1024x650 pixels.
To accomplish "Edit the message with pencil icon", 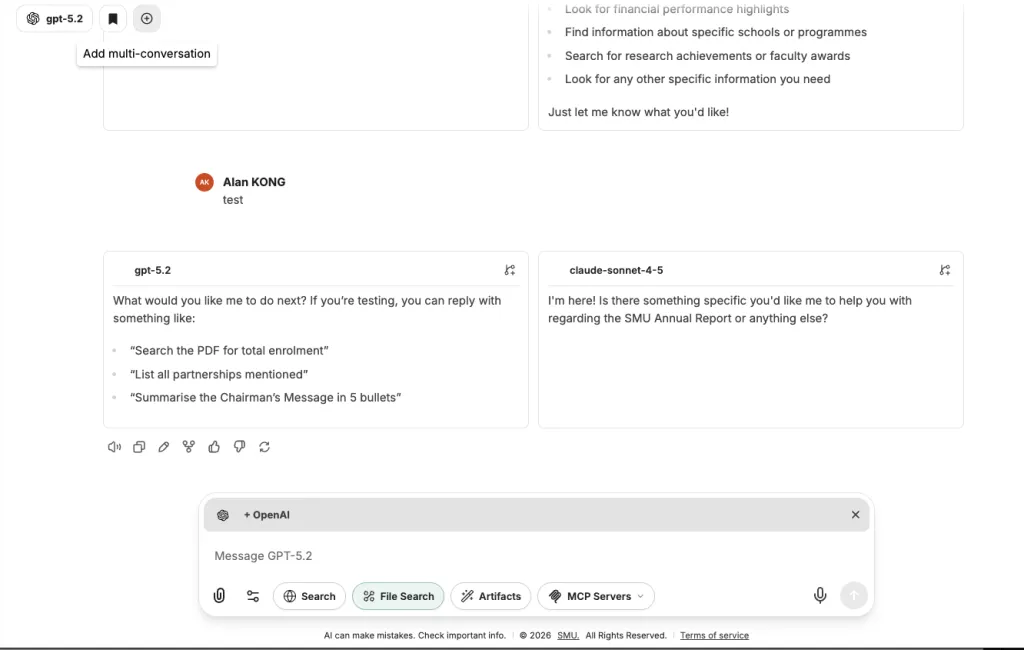I will (x=164, y=447).
